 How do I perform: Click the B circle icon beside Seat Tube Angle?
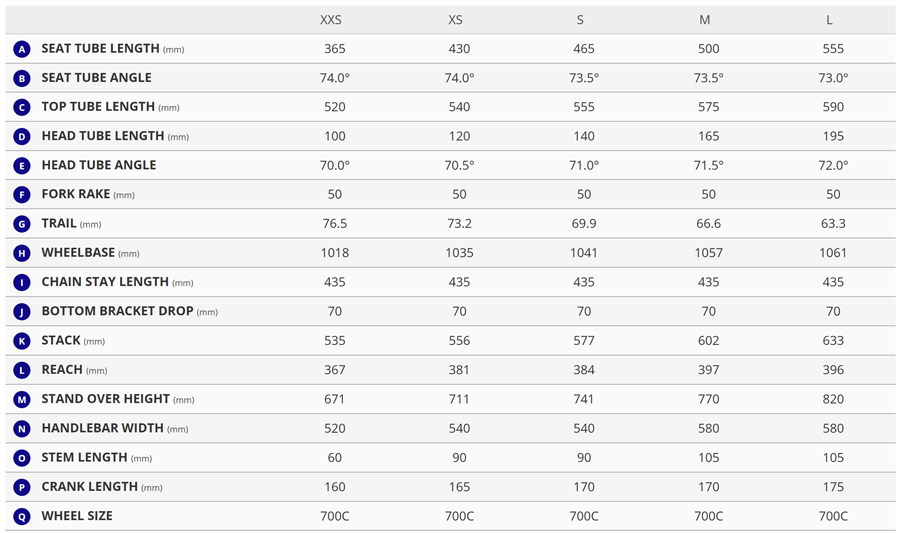coord(22,78)
